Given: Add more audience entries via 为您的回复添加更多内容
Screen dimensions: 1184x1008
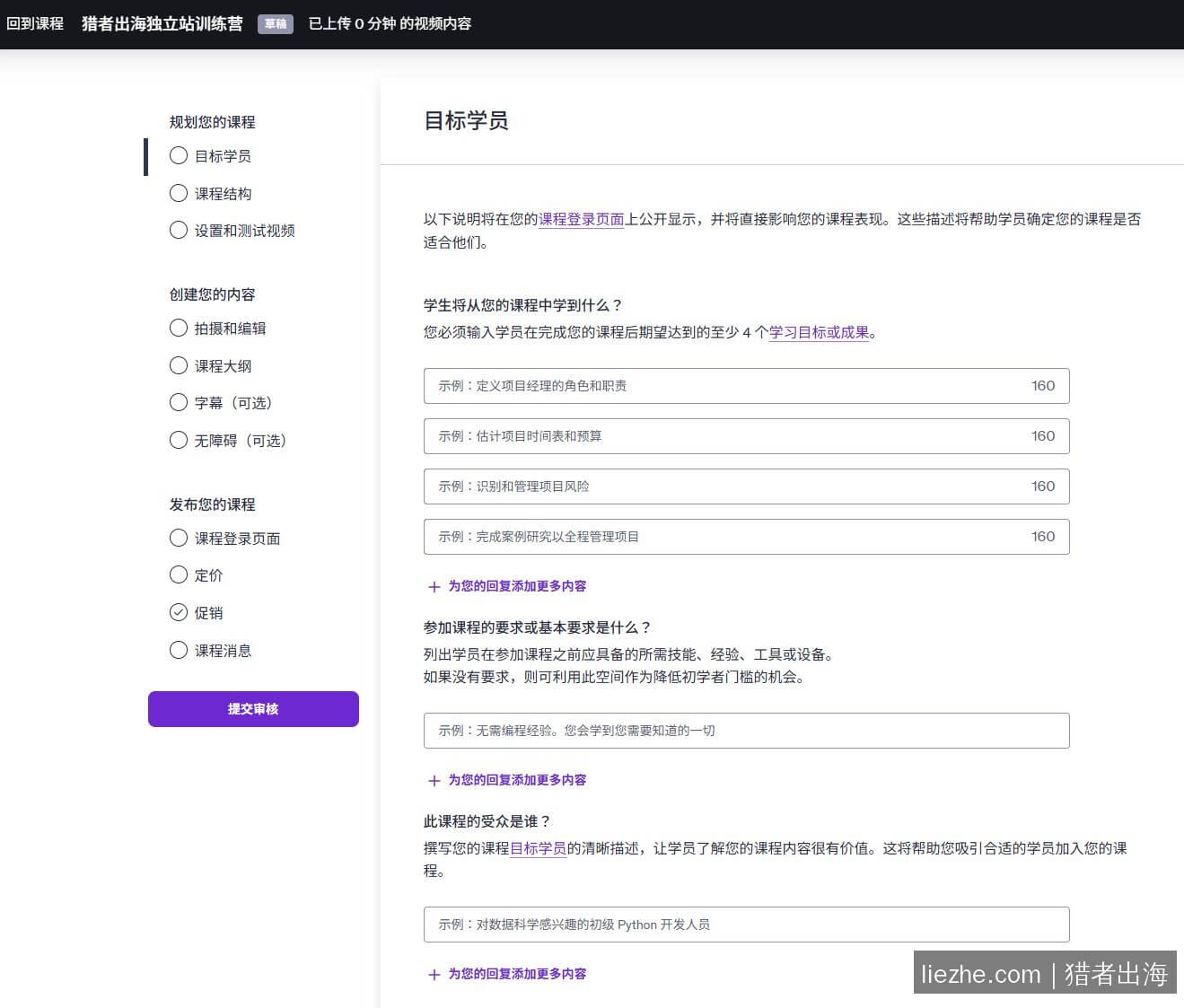Looking at the screenshot, I should (x=517, y=974).
